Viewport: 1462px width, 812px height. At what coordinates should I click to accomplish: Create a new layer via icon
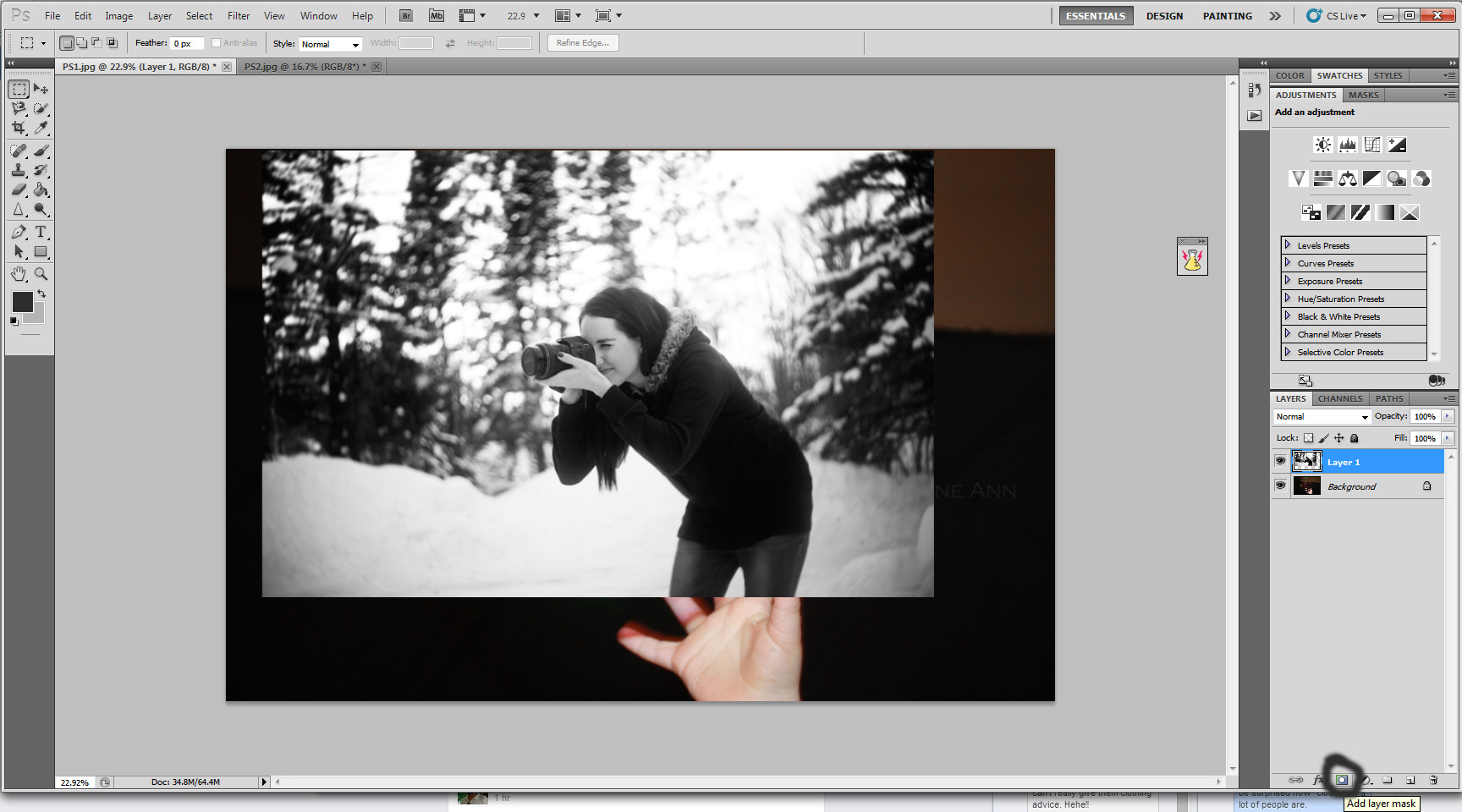click(1410, 780)
